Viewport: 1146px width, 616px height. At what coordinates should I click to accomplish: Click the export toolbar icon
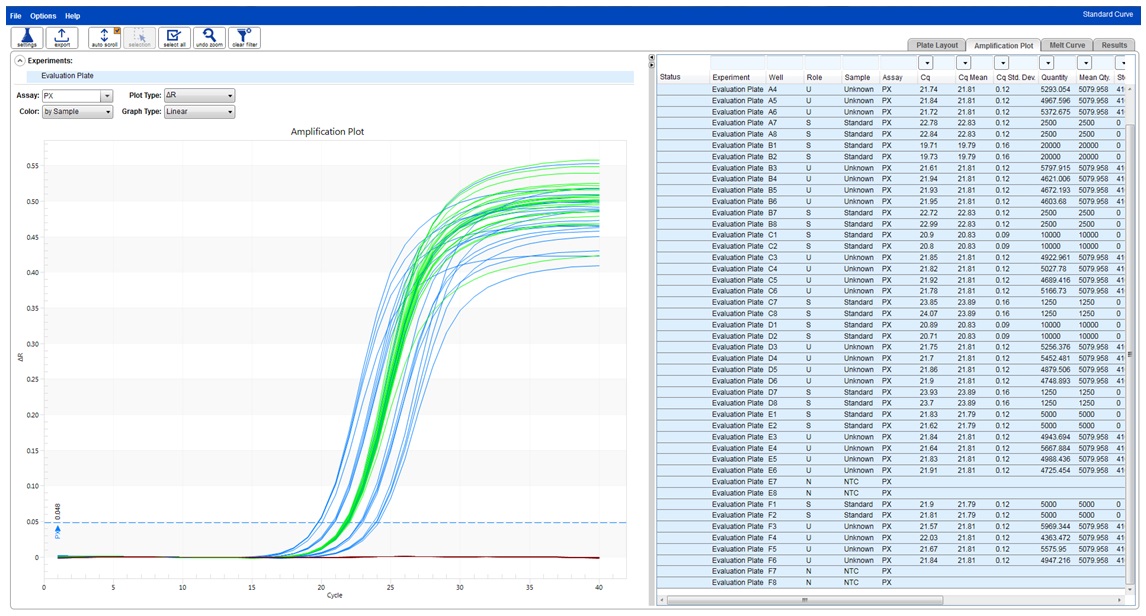(x=62, y=38)
